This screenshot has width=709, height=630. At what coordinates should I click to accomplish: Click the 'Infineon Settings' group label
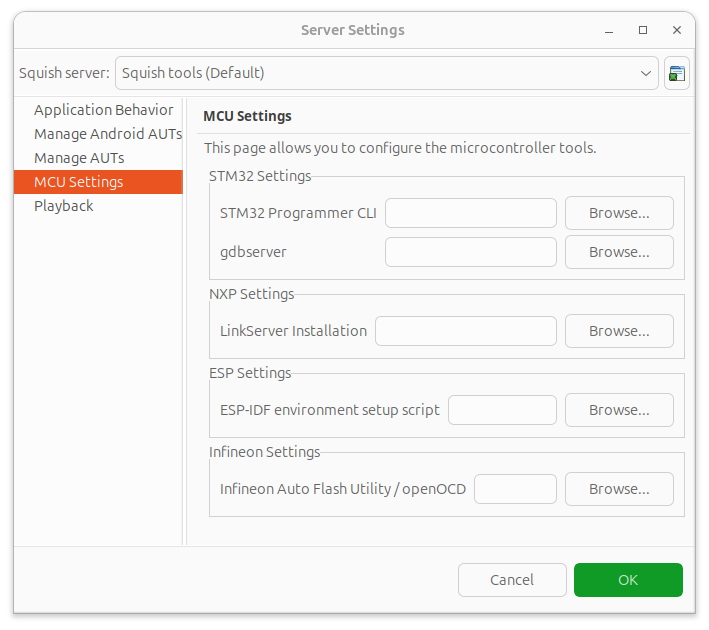265,452
